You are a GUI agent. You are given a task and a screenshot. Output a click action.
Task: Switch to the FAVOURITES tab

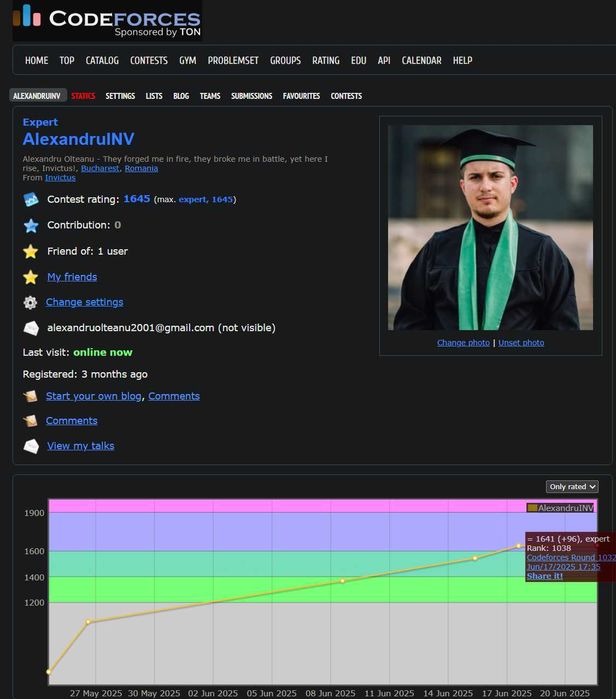pos(301,96)
